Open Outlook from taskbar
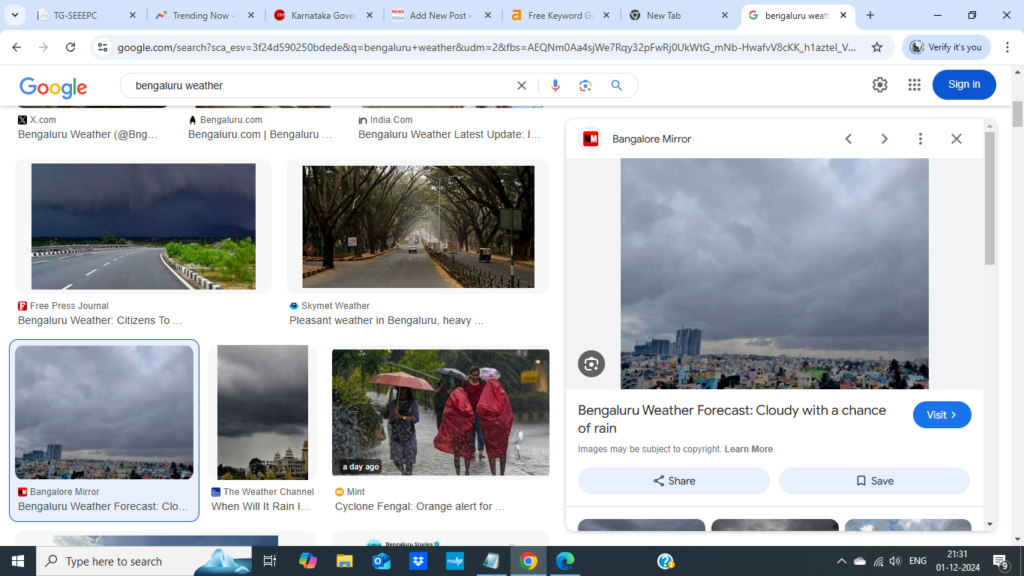This screenshot has width=1024, height=576. point(381,561)
